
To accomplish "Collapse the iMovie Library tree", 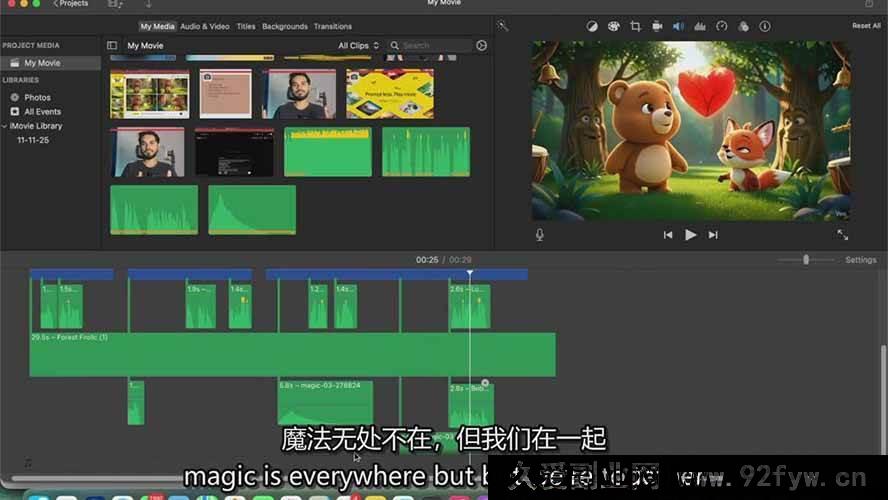I will tap(5, 126).
